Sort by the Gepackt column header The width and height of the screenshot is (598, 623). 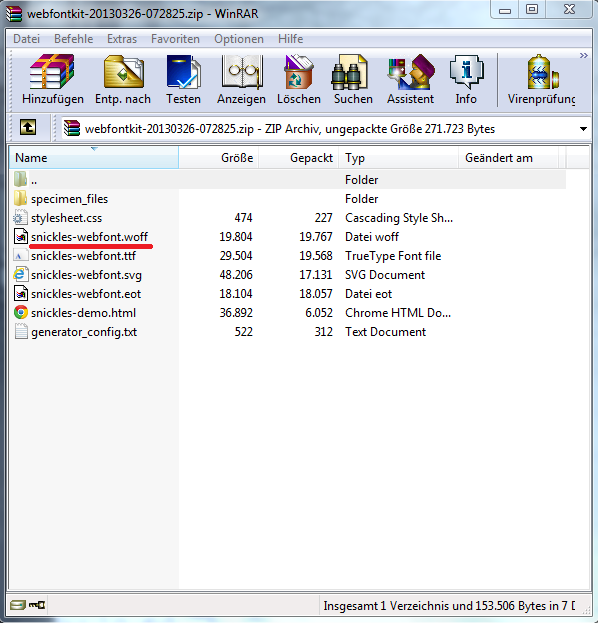[x=299, y=158]
